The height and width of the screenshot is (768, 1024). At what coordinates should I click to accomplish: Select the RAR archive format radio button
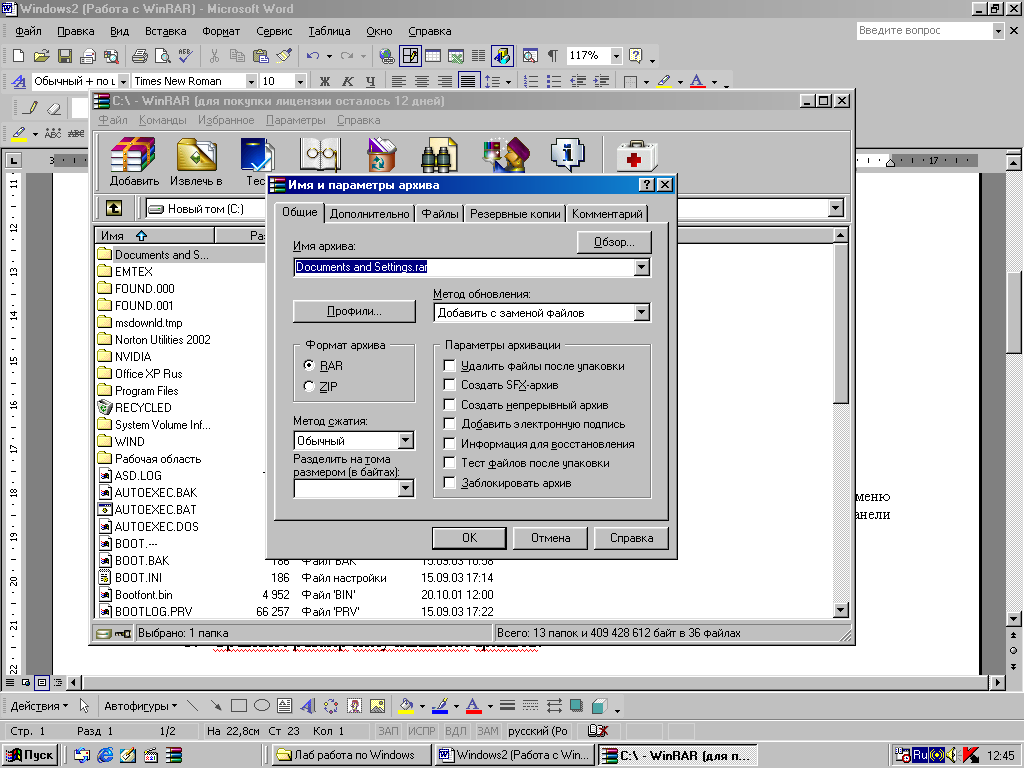click(x=309, y=365)
